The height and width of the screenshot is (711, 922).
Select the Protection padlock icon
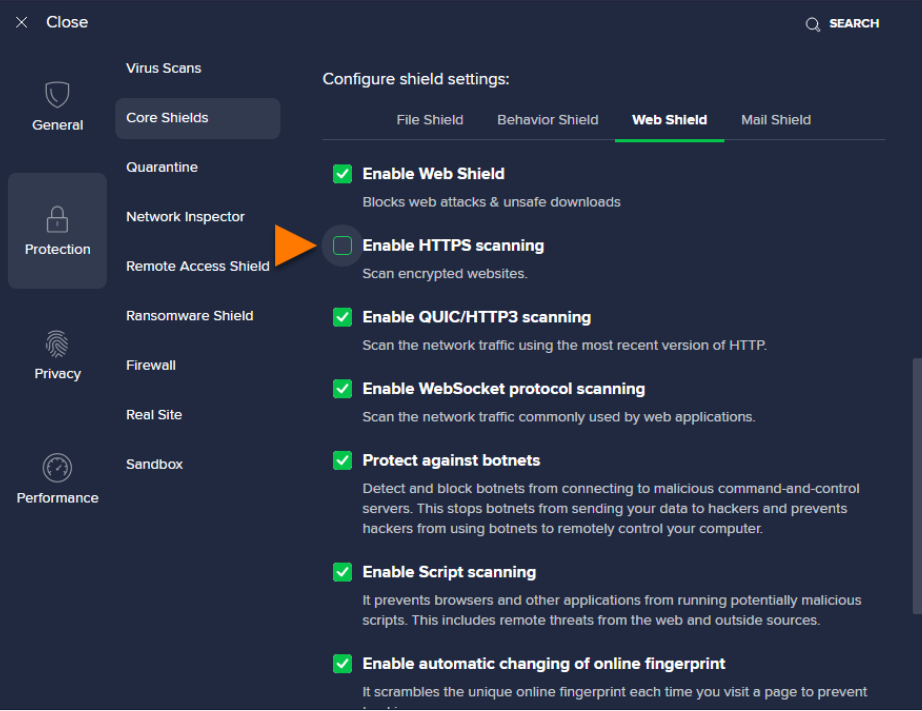point(57,219)
